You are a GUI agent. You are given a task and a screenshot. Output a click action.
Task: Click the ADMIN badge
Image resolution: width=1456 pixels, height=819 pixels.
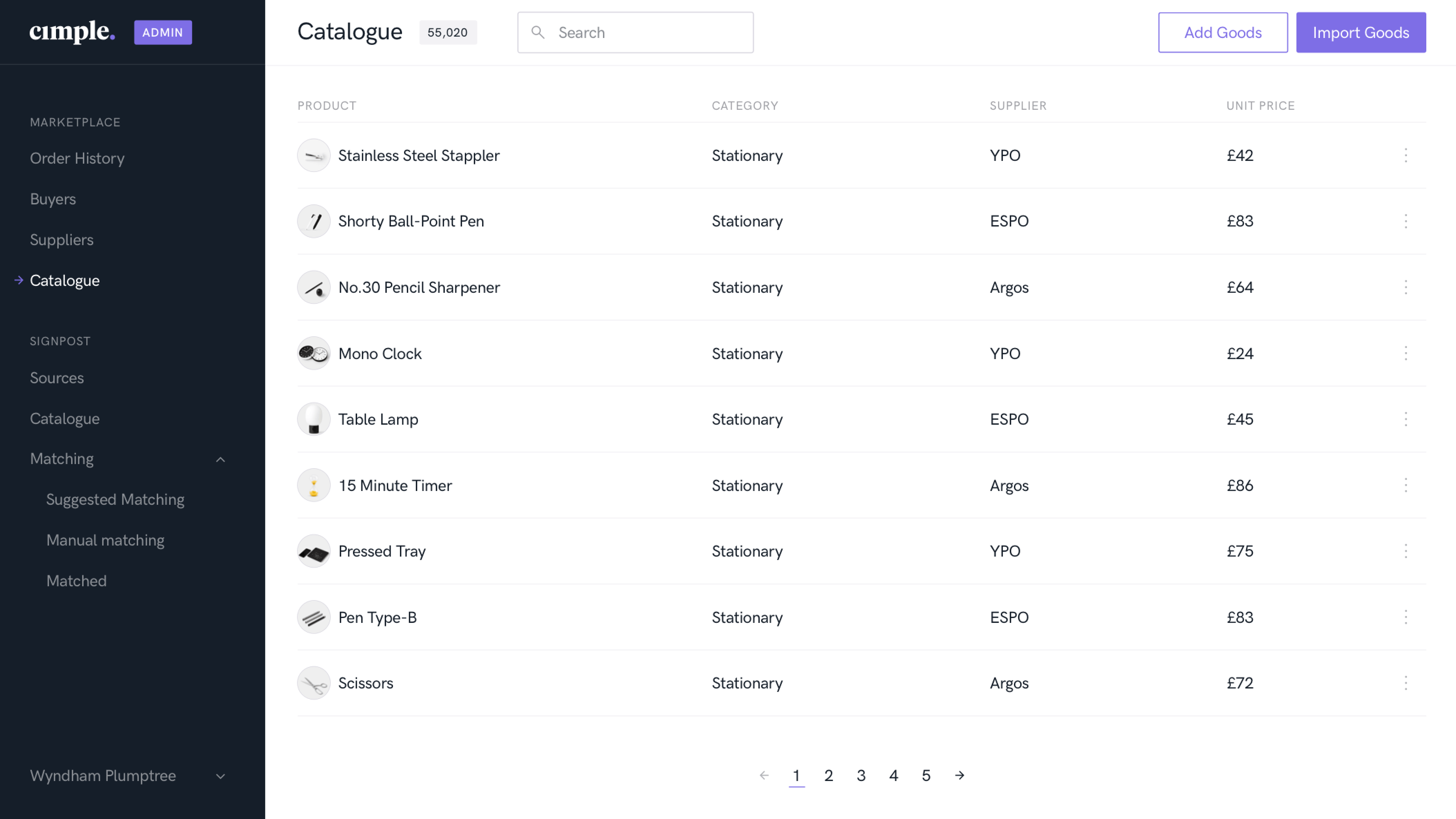pyautogui.click(x=163, y=32)
